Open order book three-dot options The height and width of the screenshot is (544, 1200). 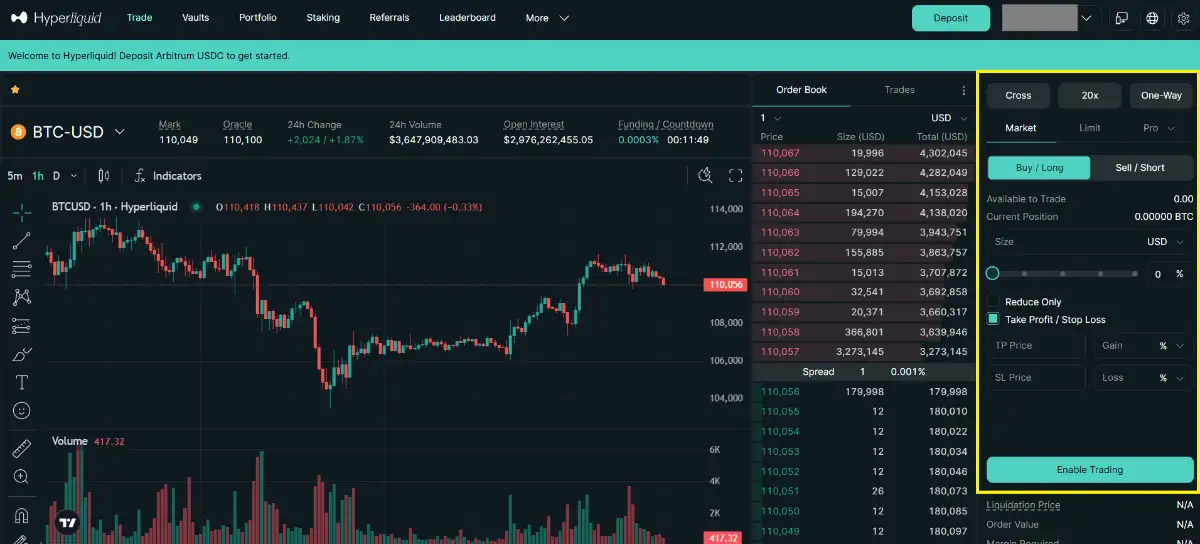point(964,90)
